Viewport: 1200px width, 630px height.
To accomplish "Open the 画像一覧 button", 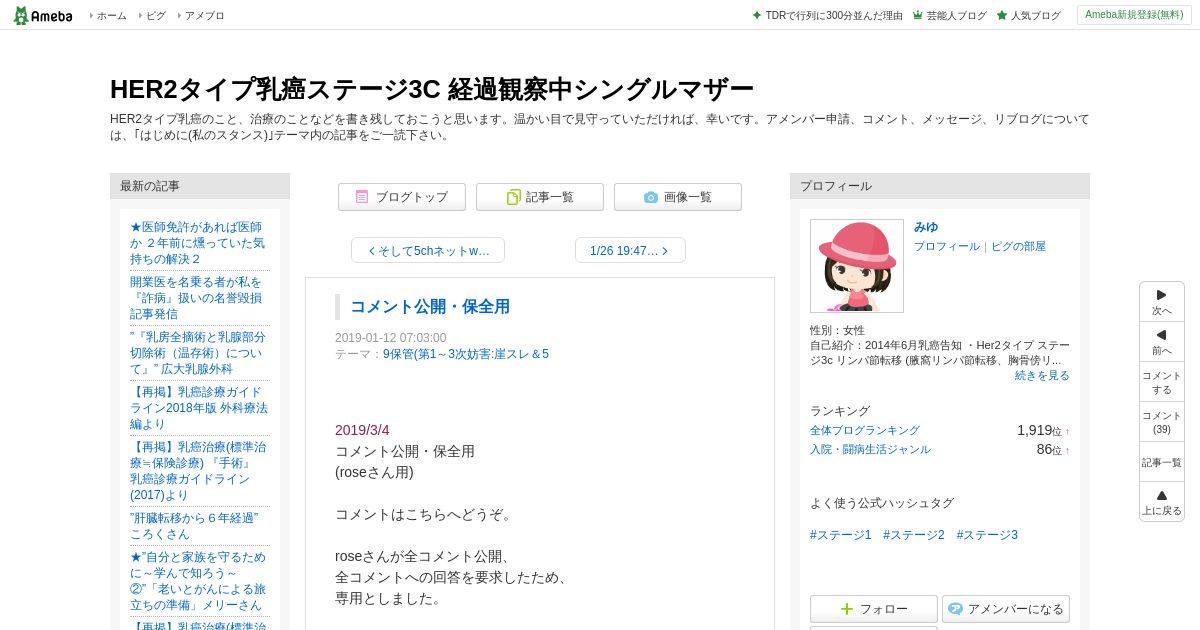I will point(678,197).
